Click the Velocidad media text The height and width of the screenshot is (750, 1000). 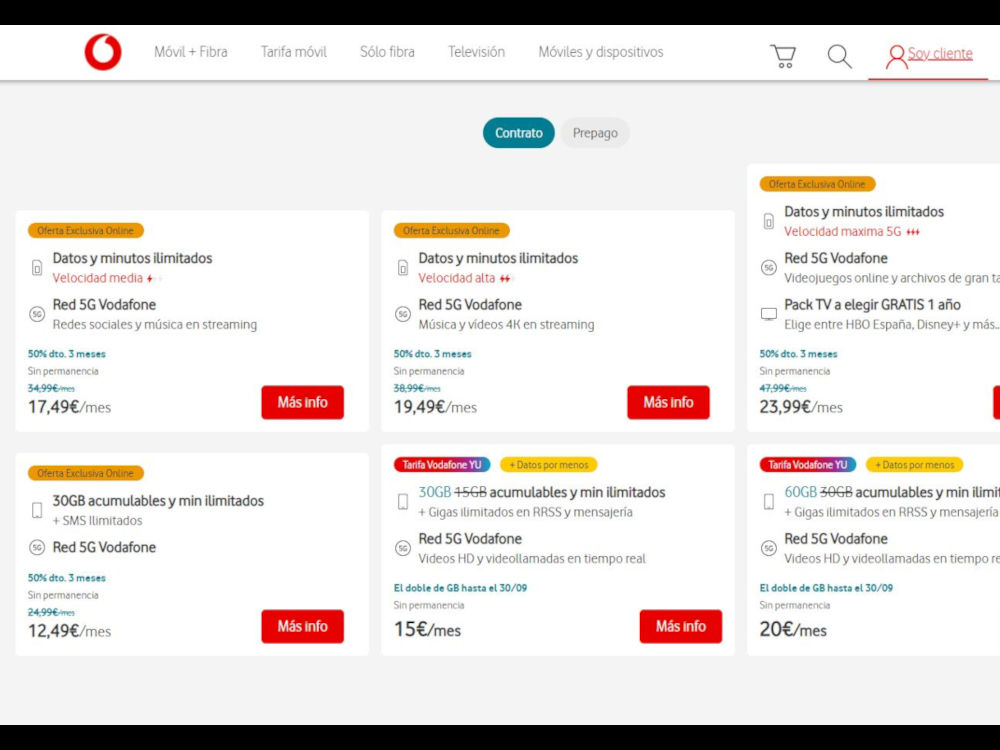point(98,278)
